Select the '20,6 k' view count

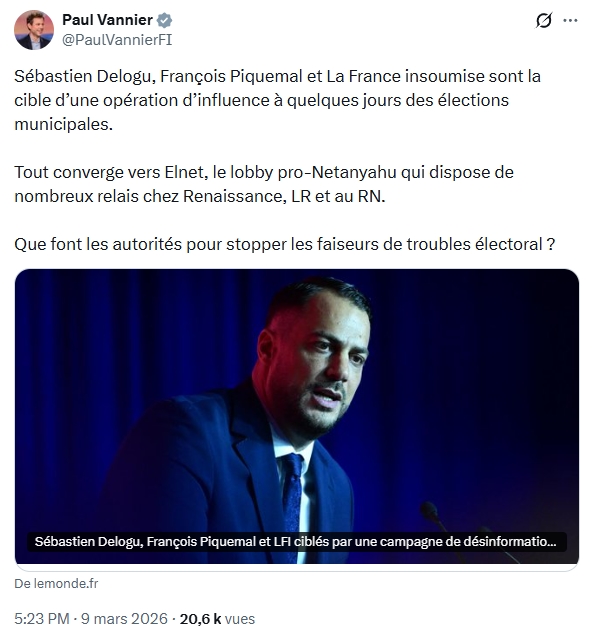click(201, 619)
